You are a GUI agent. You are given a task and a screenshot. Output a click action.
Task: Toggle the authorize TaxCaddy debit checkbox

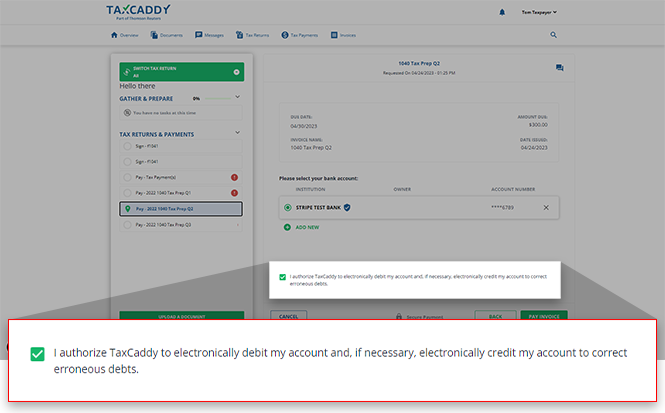pyautogui.click(x=283, y=276)
